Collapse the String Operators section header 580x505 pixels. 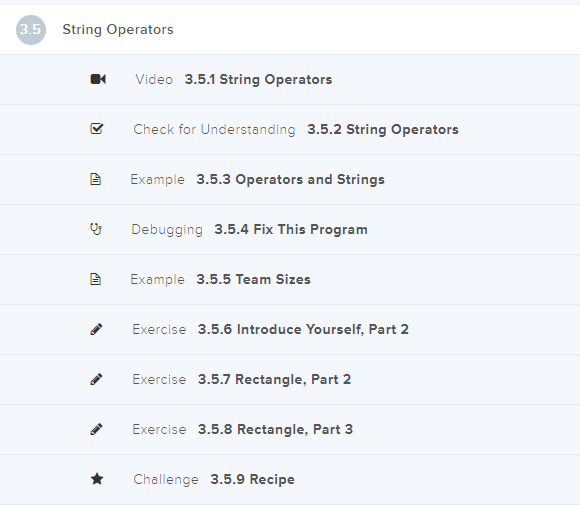point(290,30)
